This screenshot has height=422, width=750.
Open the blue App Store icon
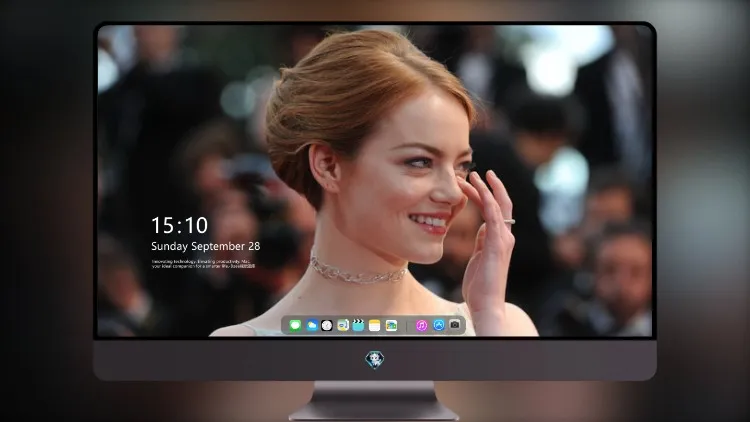[439, 325]
